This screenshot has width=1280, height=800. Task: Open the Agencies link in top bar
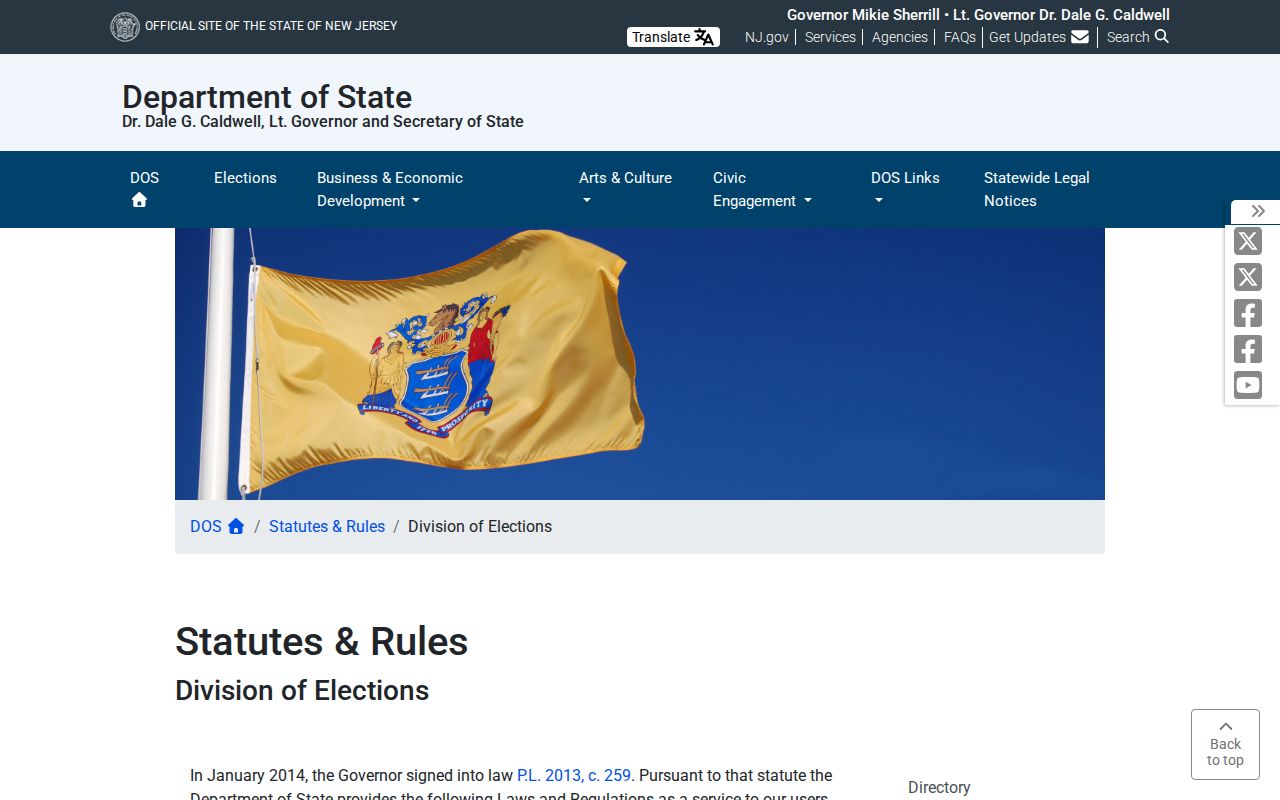[x=900, y=37]
